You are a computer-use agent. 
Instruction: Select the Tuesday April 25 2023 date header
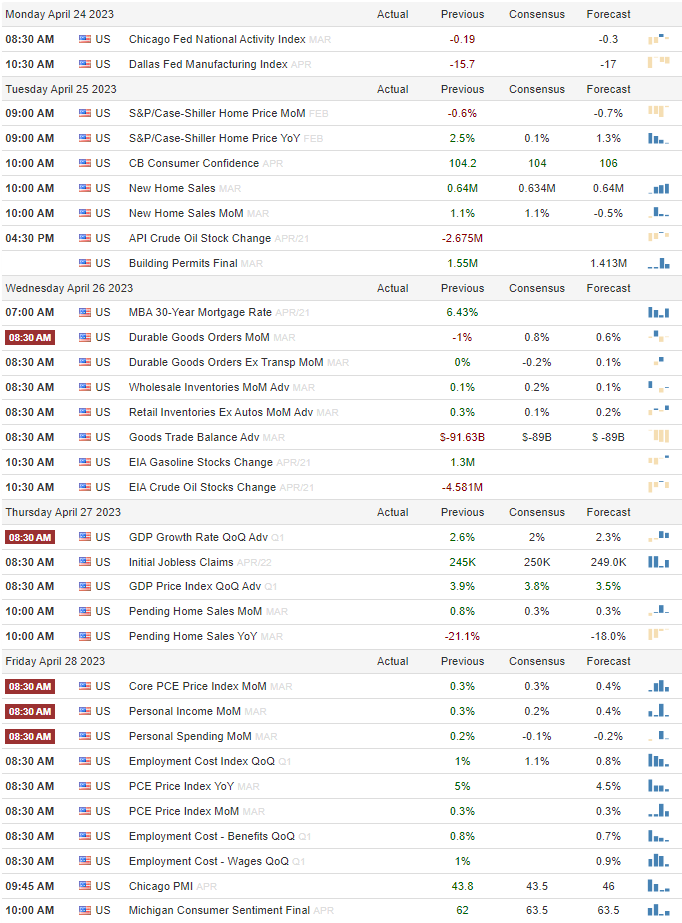tap(61, 89)
